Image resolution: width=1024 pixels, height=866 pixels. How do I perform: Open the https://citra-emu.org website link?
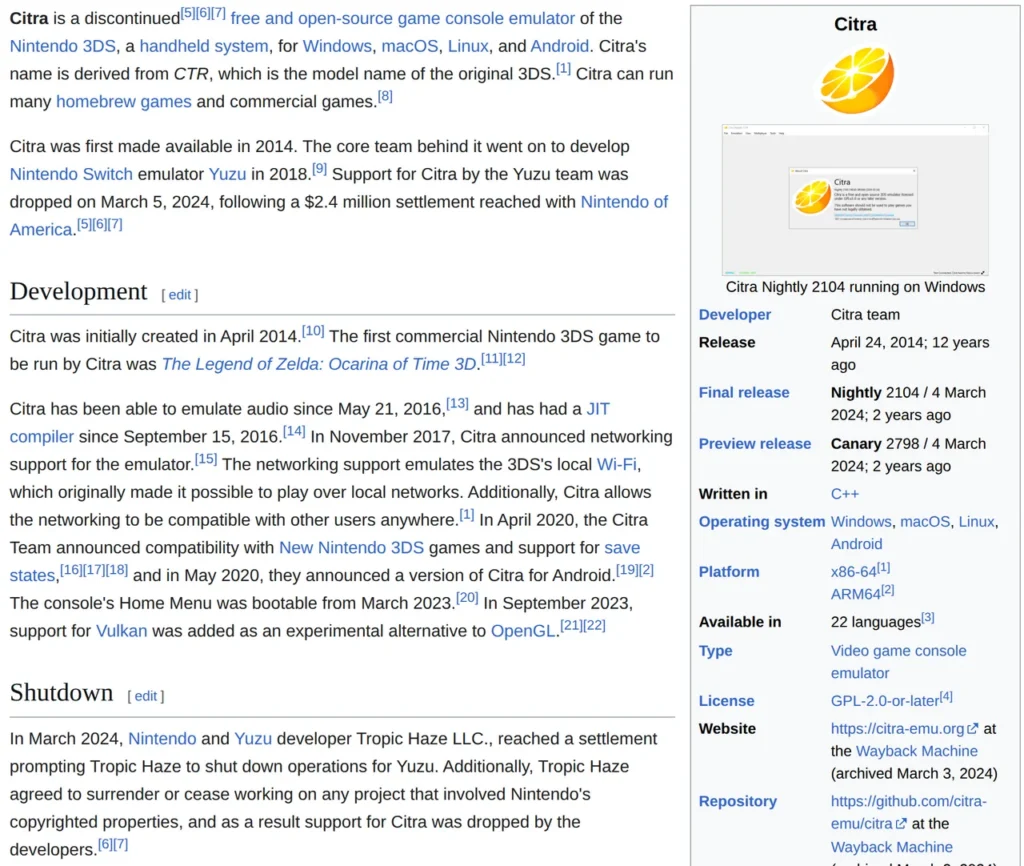897,729
